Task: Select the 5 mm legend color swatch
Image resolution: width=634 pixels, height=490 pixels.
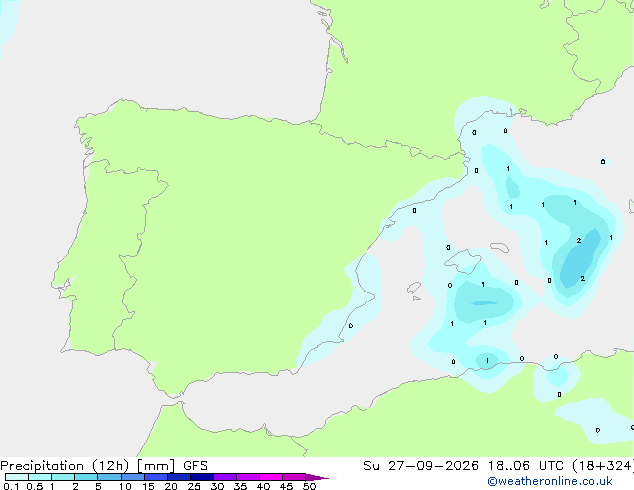Action: point(109,477)
